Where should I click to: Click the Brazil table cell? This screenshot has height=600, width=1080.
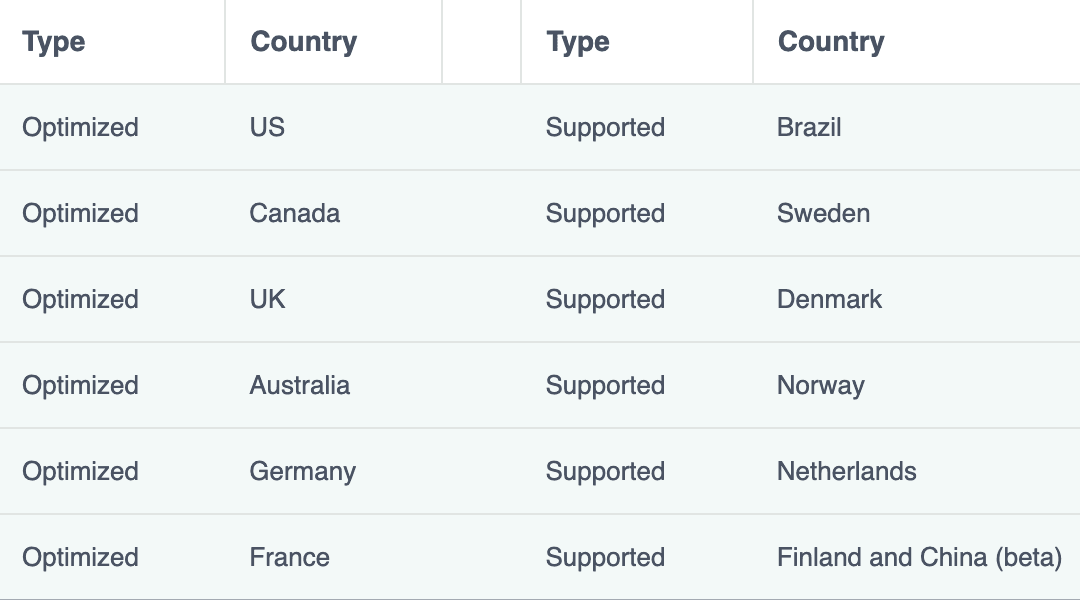(x=809, y=128)
